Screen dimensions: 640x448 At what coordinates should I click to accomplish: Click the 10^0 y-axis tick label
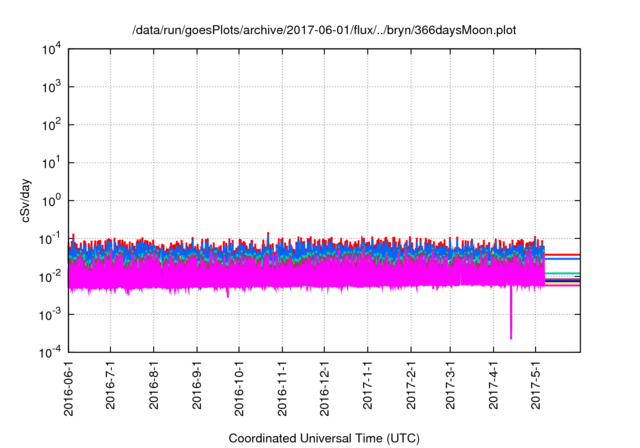(x=52, y=201)
